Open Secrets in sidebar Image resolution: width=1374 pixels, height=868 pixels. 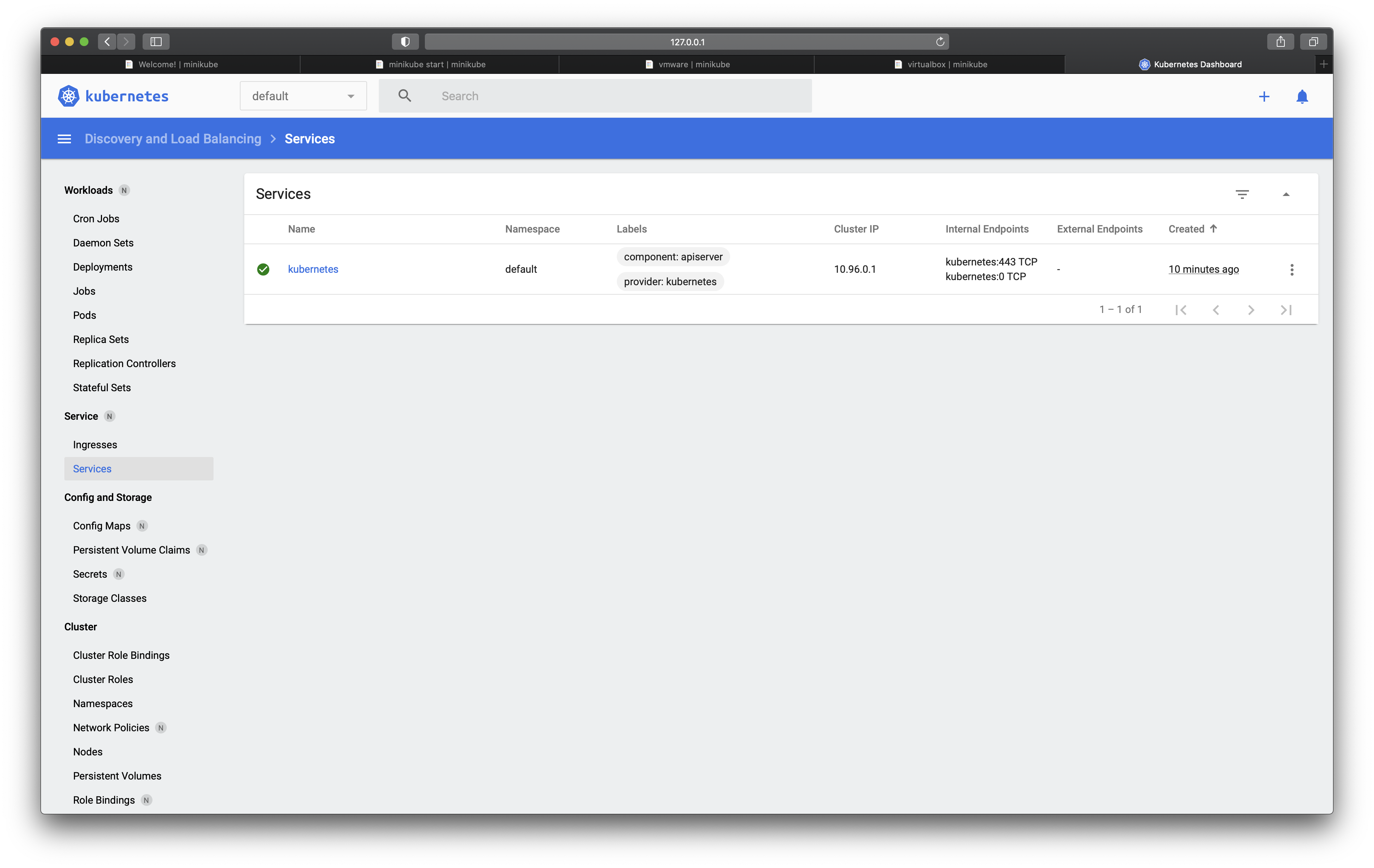coord(90,574)
